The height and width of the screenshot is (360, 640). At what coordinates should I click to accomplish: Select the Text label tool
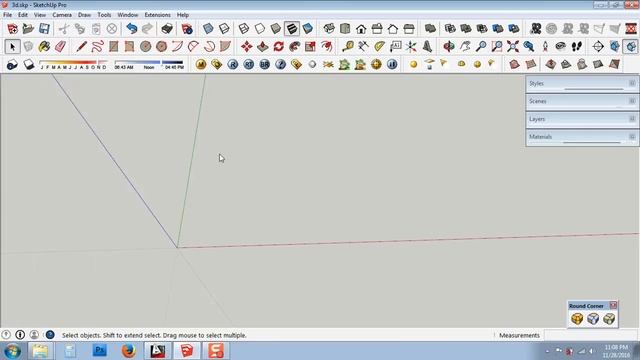tap(396, 47)
